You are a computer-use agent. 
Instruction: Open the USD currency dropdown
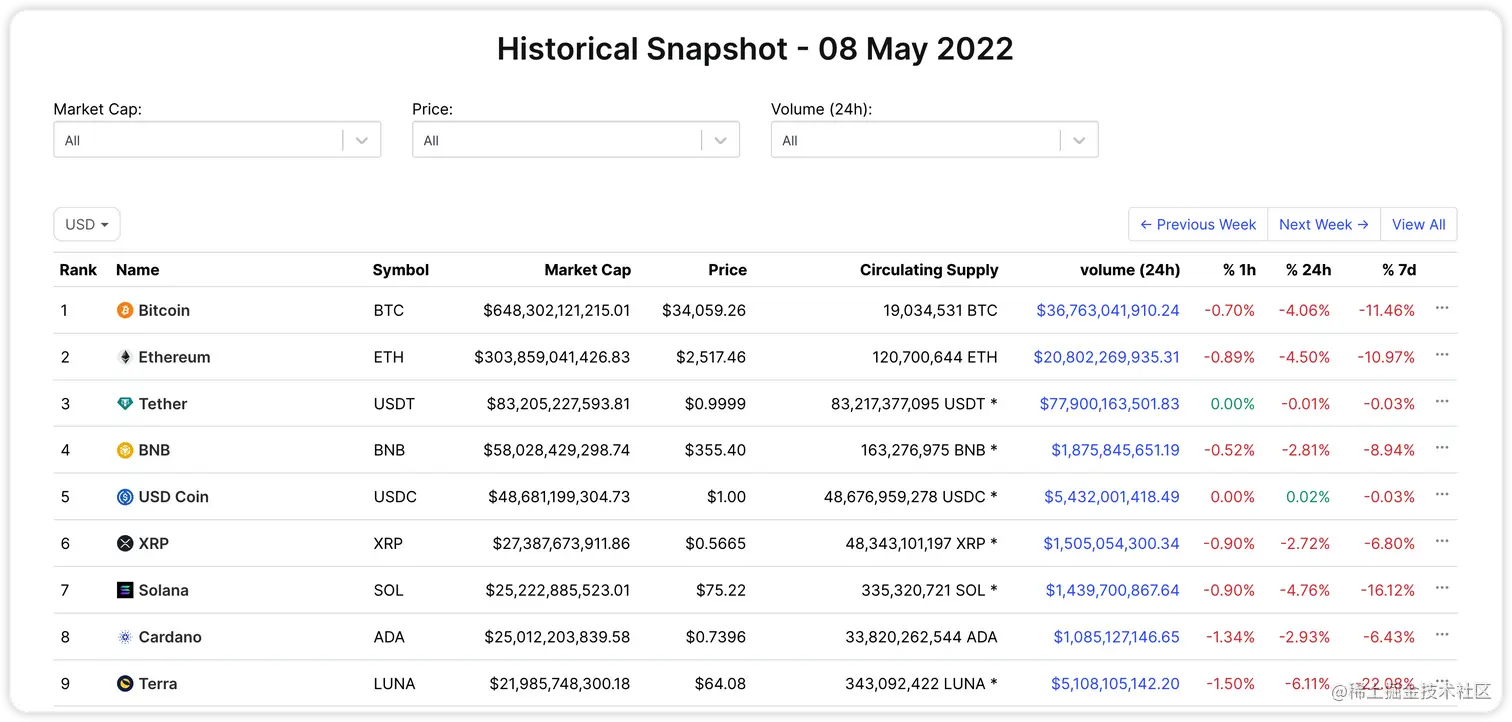click(x=87, y=225)
